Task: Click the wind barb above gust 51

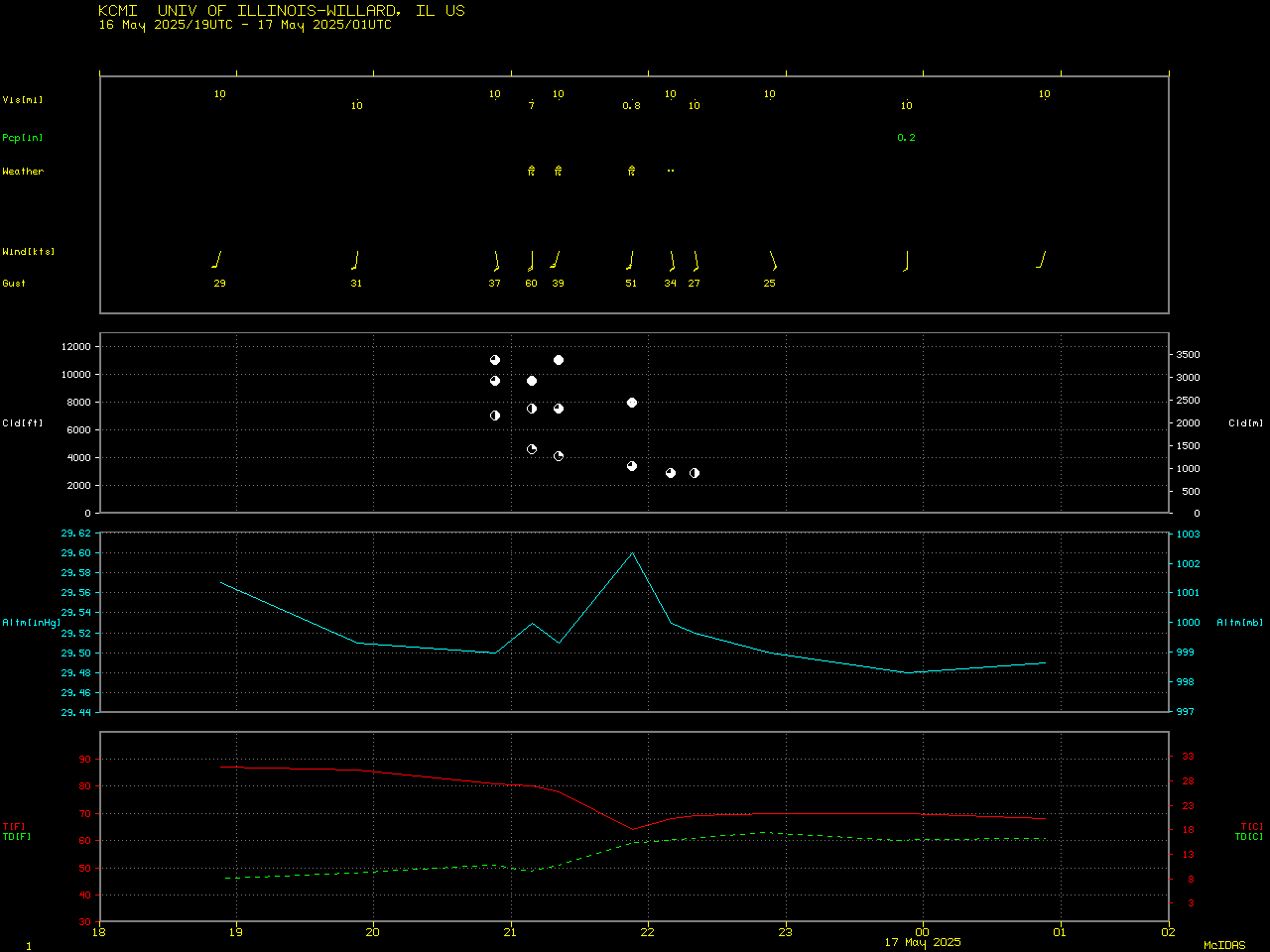Action: click(x=631, y=261)
